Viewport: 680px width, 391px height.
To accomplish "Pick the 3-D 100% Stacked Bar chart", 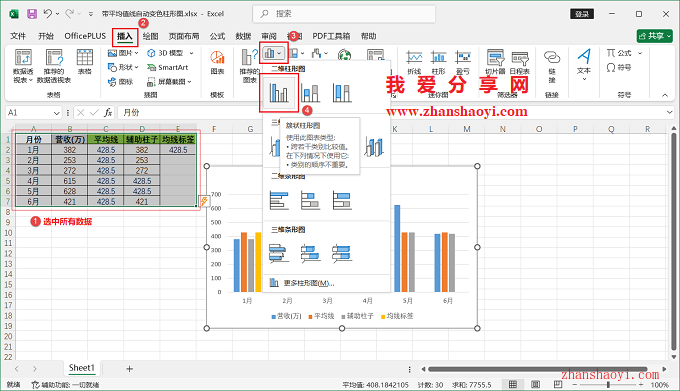I will tap(342, 254).
